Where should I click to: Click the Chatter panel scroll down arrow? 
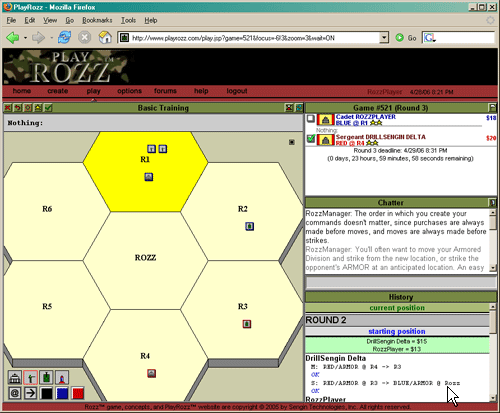(493, 268)
